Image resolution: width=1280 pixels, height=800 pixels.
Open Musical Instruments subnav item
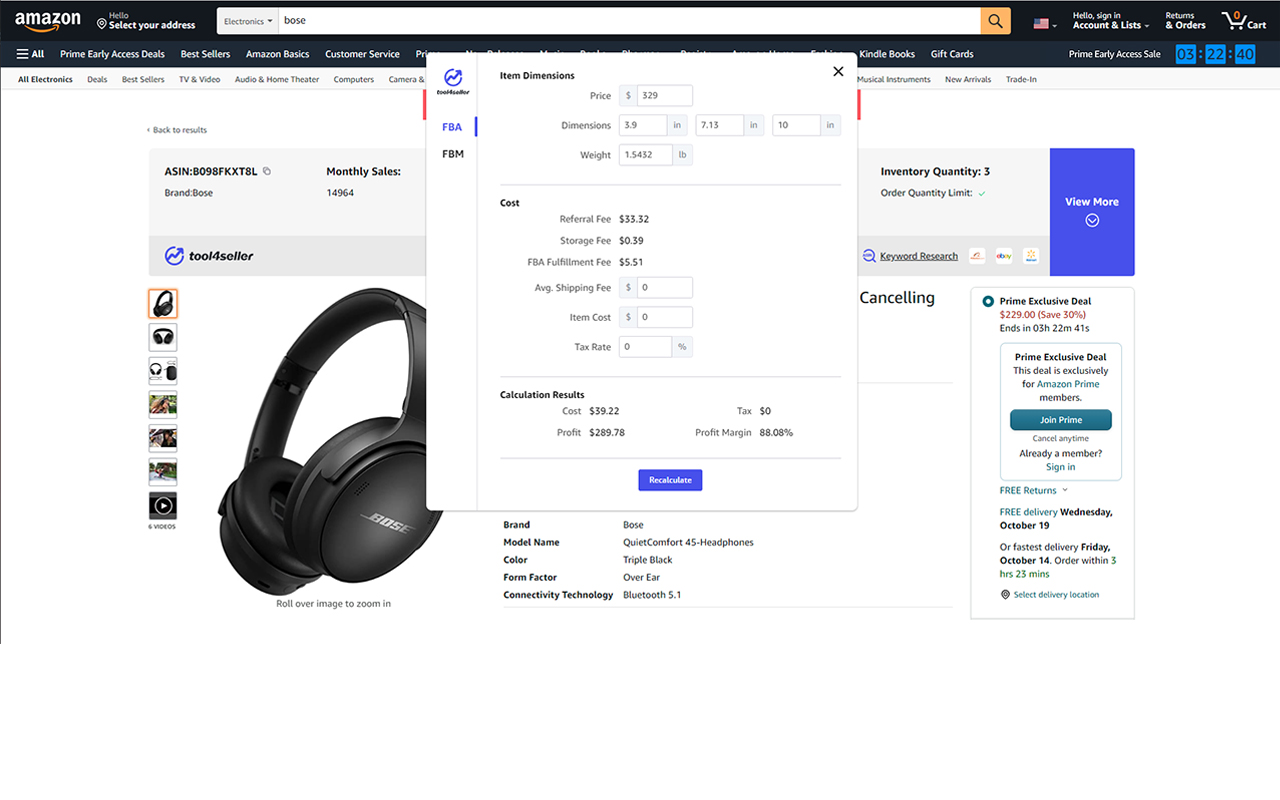coord(894,80)
